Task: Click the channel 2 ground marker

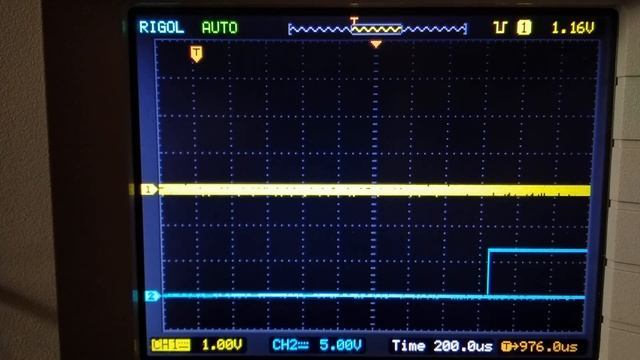Action: click(152, 296)
